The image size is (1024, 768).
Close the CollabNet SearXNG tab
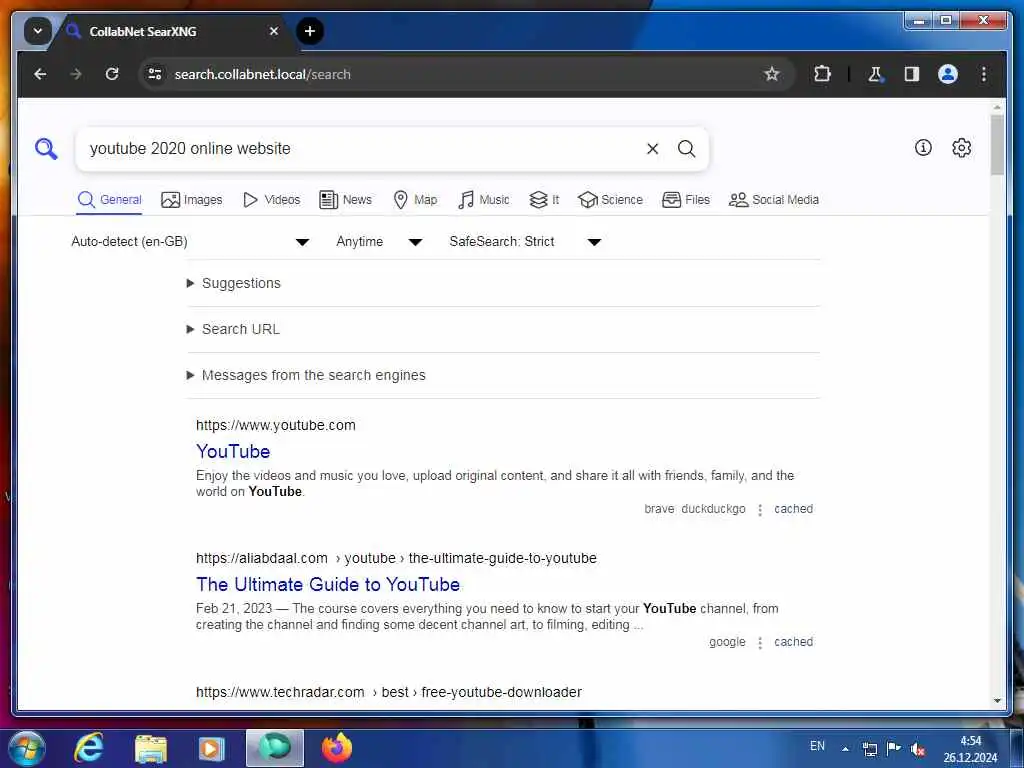click(274, 31)
